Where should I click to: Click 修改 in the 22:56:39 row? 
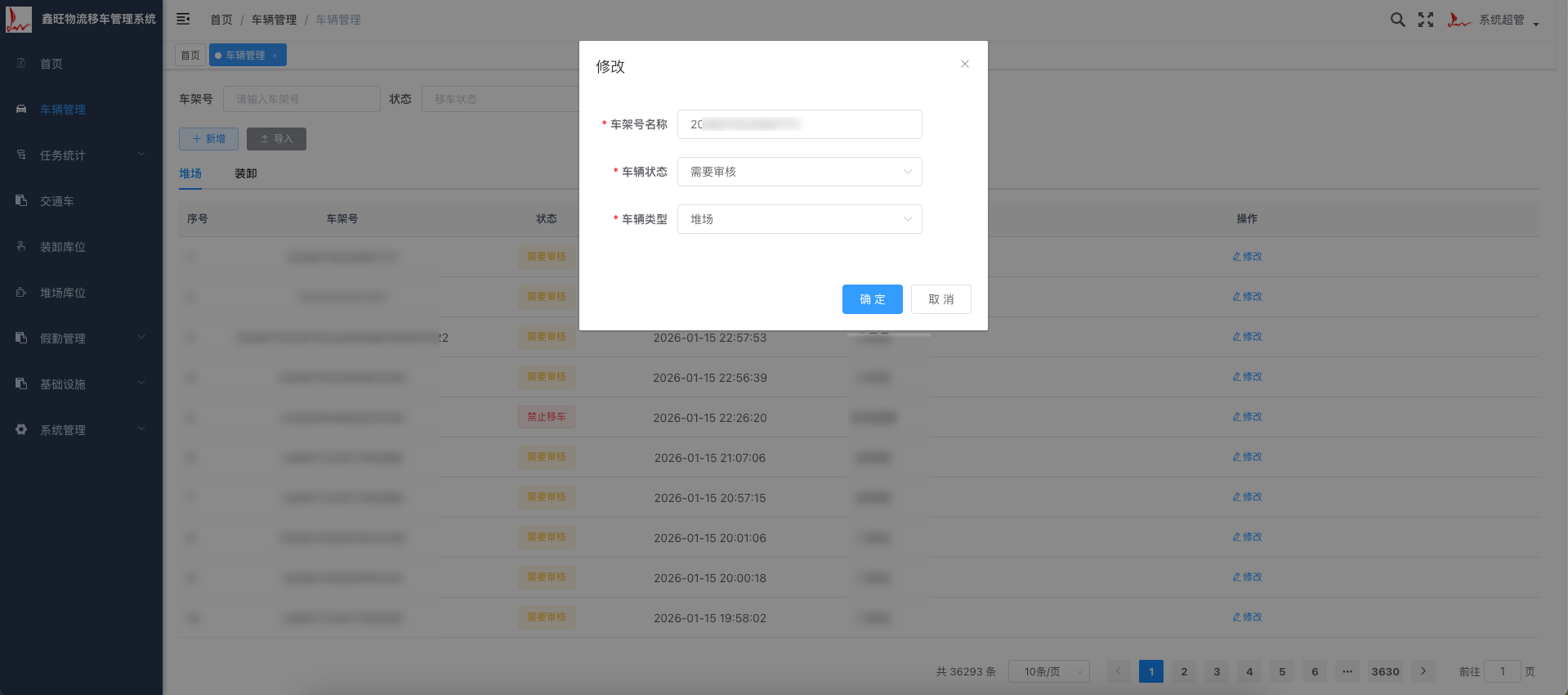click(1247, 377)
